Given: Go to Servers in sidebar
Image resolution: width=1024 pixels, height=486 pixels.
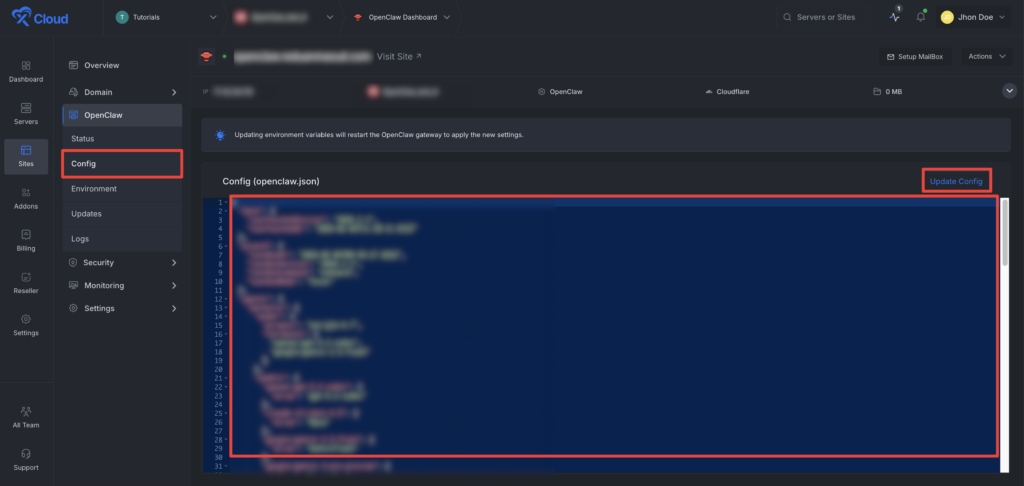Looking at the screenshot, I should tap(26, 113).
